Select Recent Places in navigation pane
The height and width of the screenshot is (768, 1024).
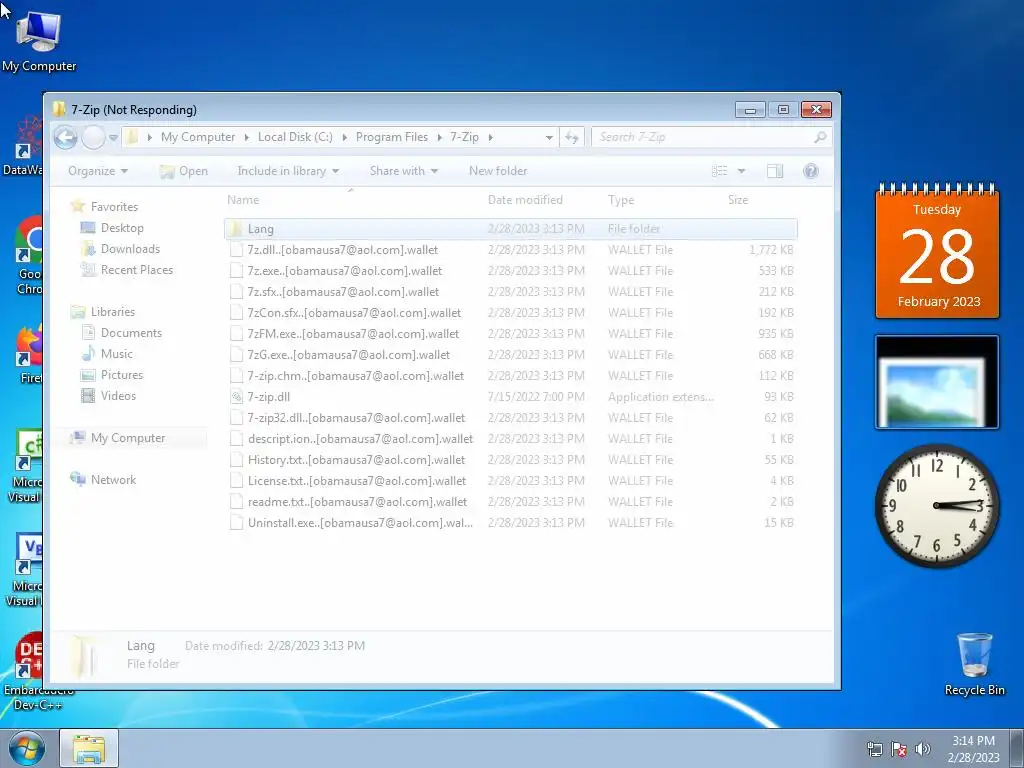[136, 270]
